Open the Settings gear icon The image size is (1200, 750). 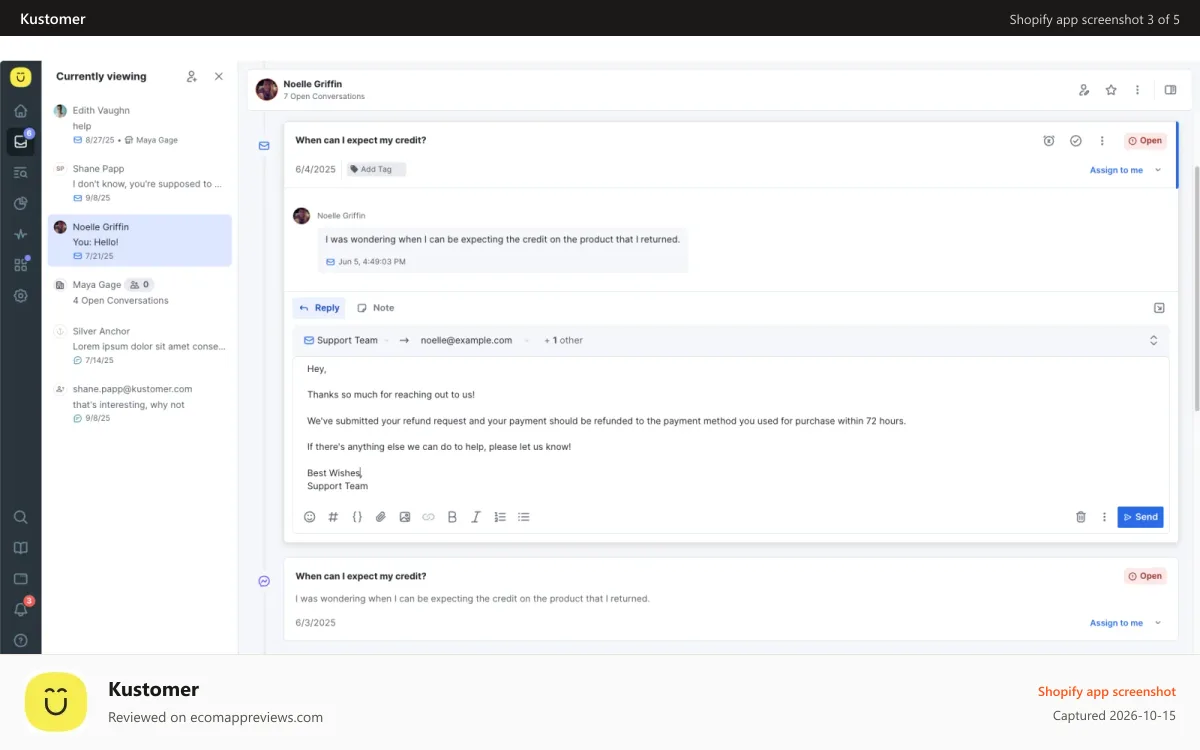click(x=20, y=296)
